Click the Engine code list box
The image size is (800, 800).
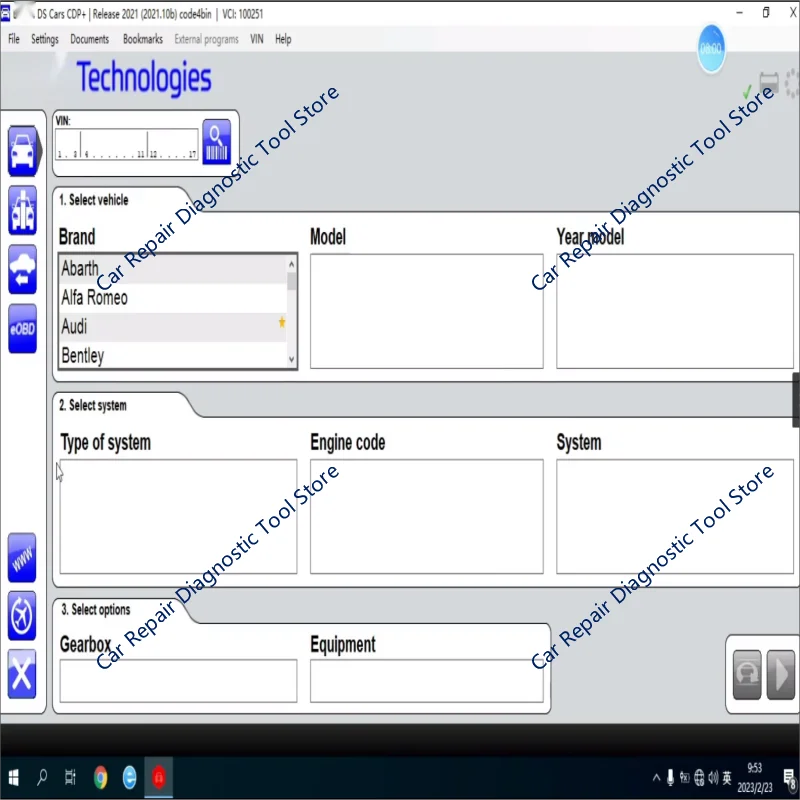(x=427, y=516)
